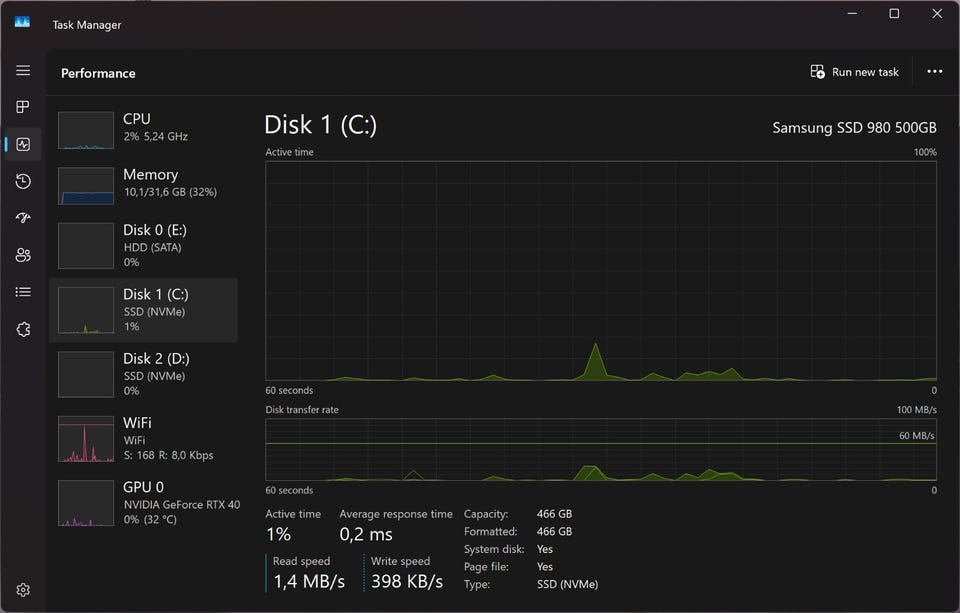
Task: Select the Memory performance item
Action: pyautogui.click(x=144, y=184)
